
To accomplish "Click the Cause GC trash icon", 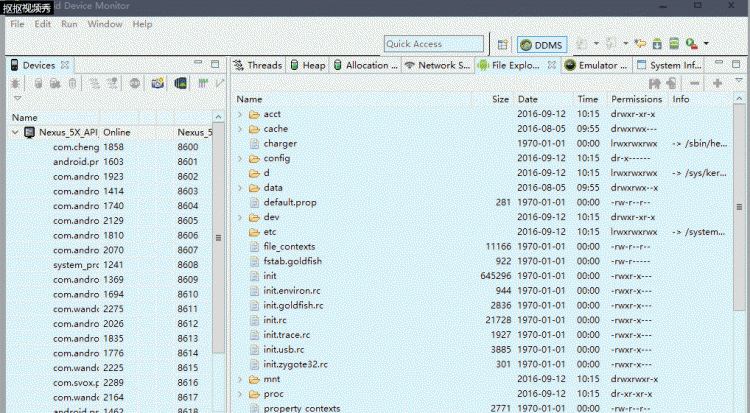I will 72,83.
